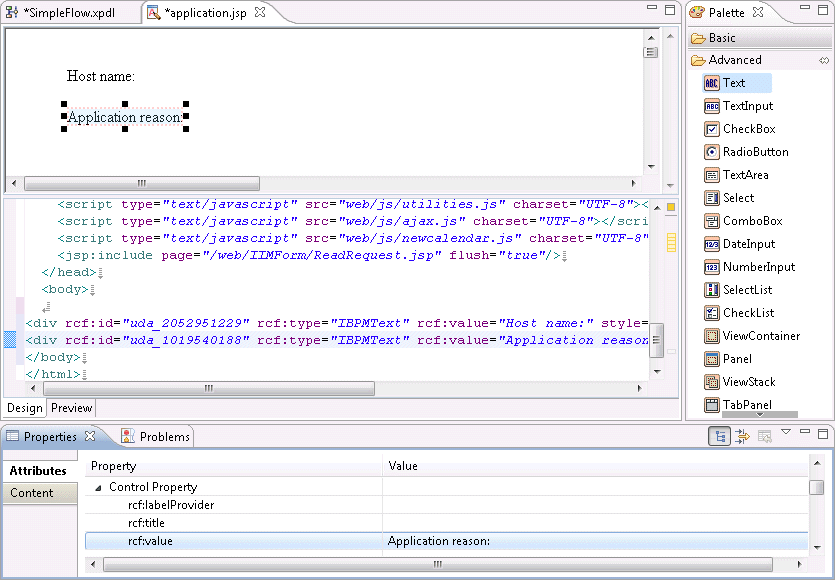The width and height of the screenshot is (835, 580).
Task: Click the Show Categories icon in Properties
Action: tap(718, 436)
